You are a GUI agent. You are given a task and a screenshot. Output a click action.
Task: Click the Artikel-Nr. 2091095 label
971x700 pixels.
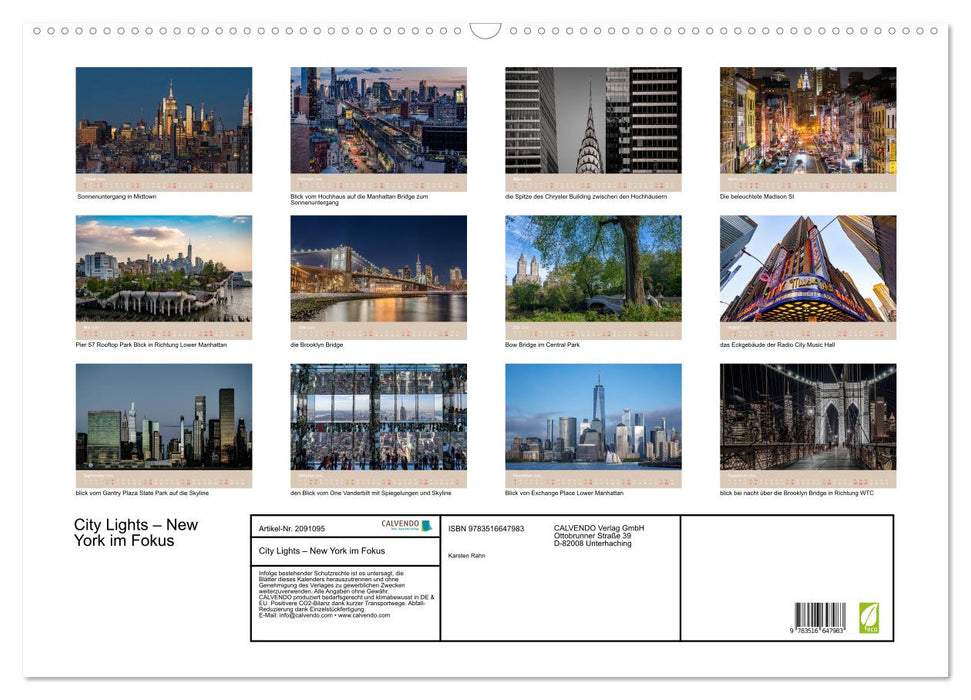[x=292, y=529]
